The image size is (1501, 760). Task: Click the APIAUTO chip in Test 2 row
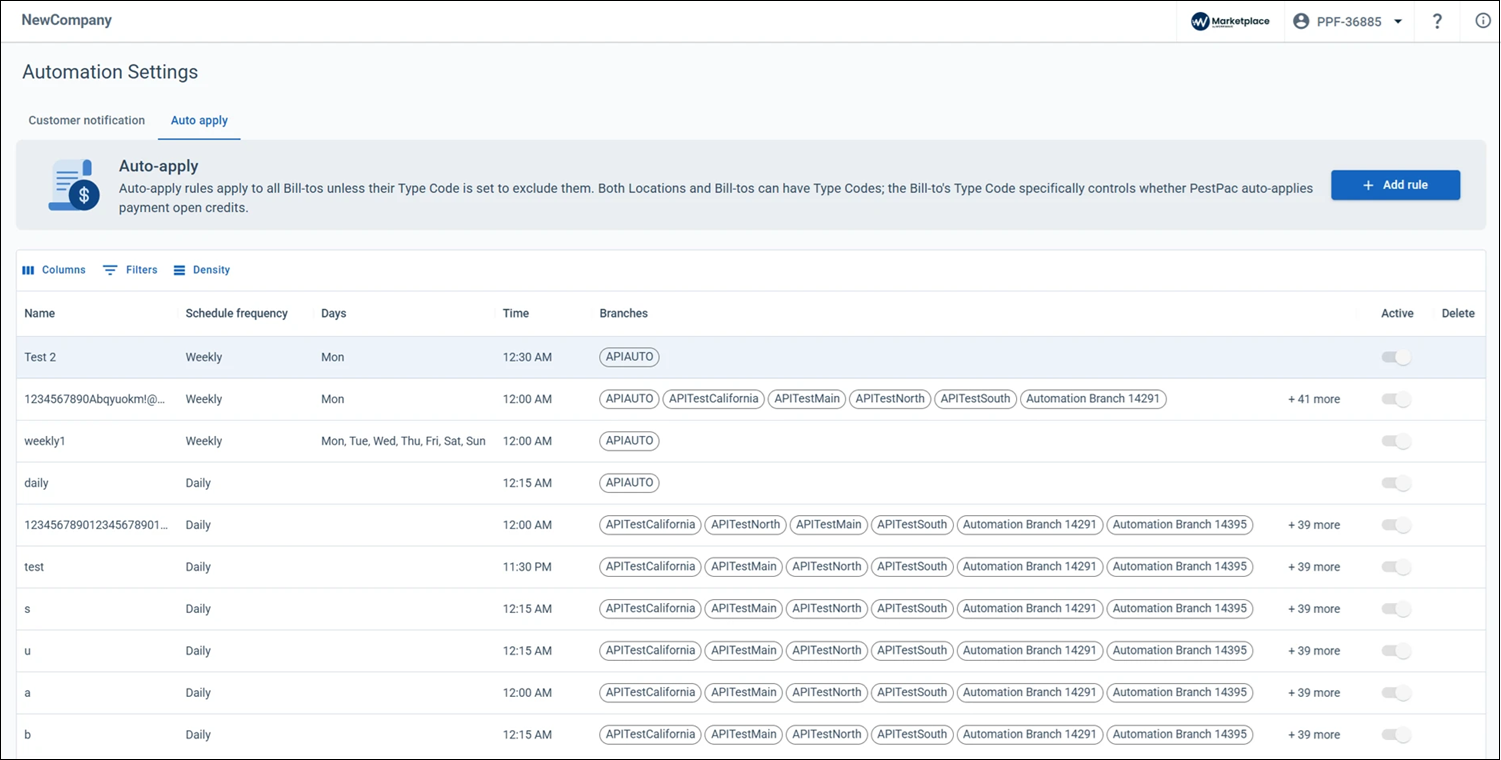coord(629,357)
